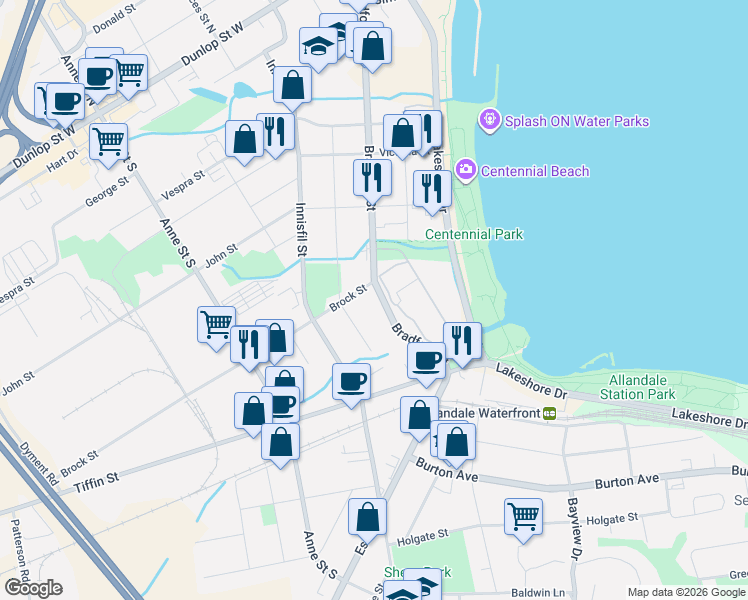Click the Splash ON Water Parks pin icon
This screenshot has height=600, width=748.
click(x=489, y=120)
